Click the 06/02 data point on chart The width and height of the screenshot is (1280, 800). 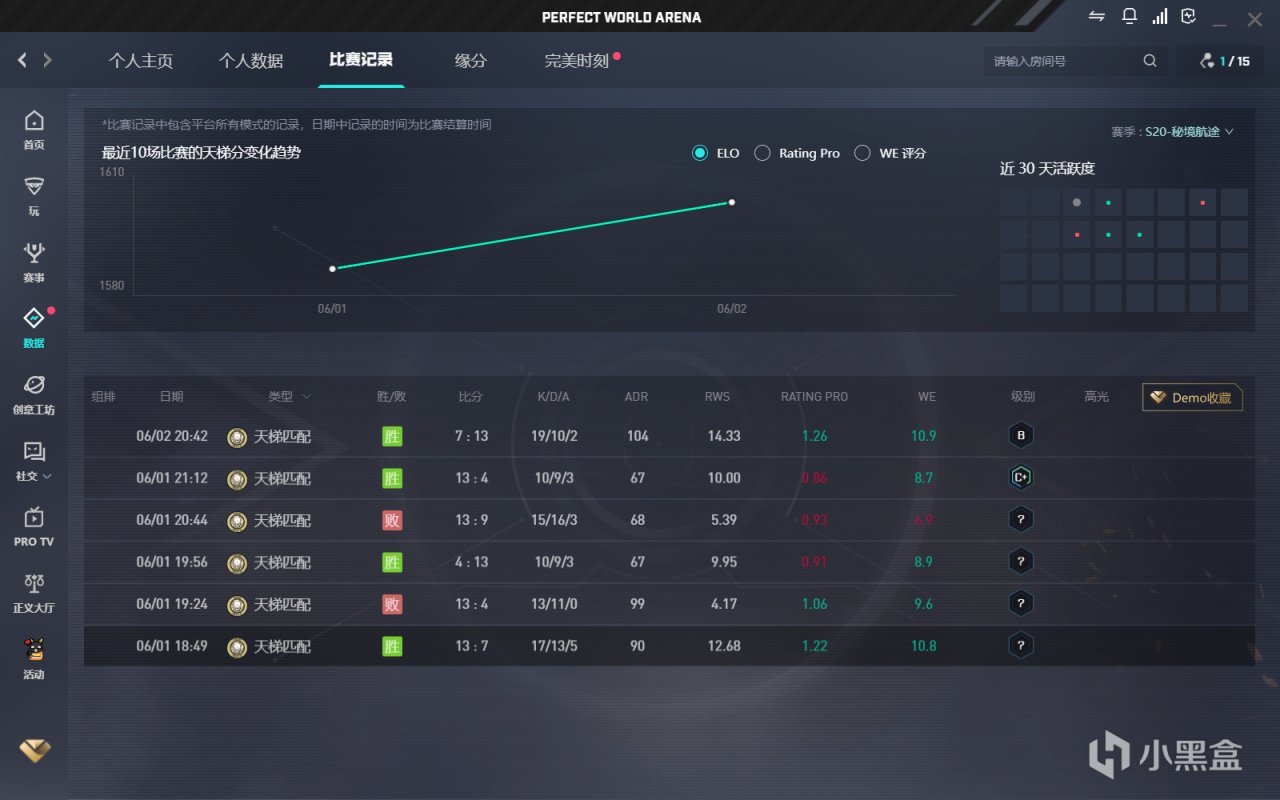coord(732,202)
